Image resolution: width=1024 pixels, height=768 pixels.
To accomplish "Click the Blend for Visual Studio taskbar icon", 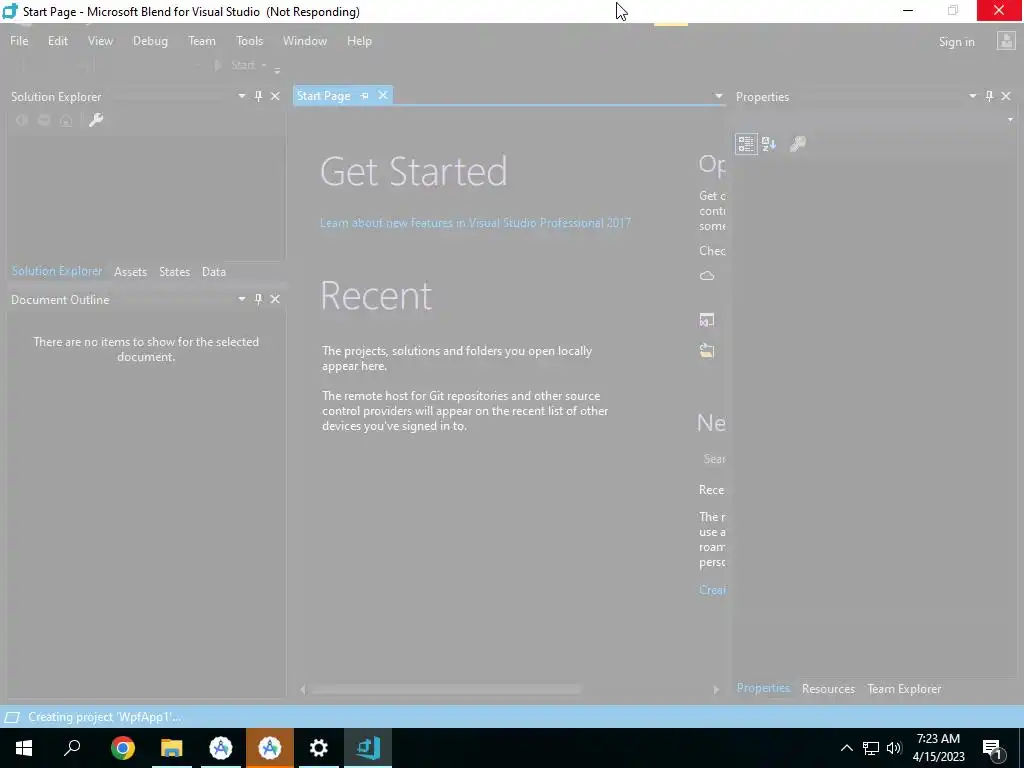I will [x=368, y=747].
